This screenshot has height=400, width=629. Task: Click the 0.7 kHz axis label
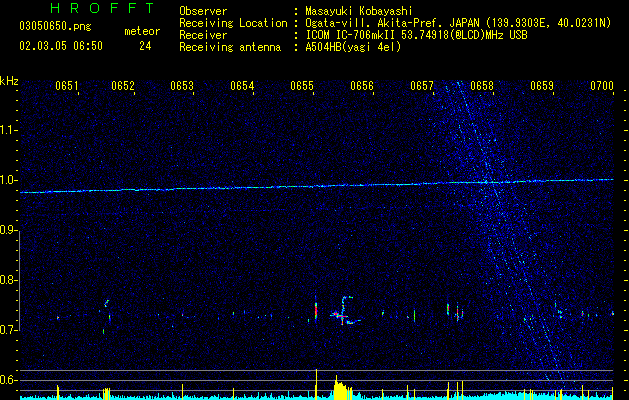click(x=8, y=330)
